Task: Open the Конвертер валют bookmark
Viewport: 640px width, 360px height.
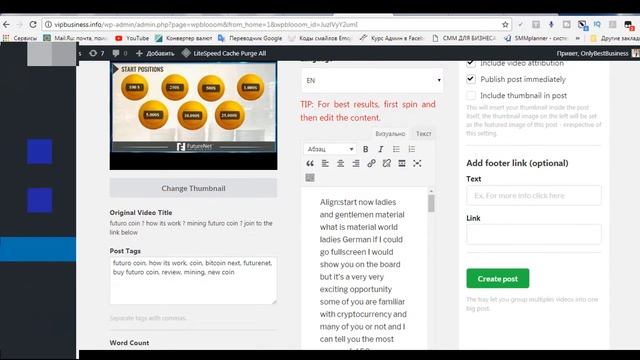Action: 184,38
